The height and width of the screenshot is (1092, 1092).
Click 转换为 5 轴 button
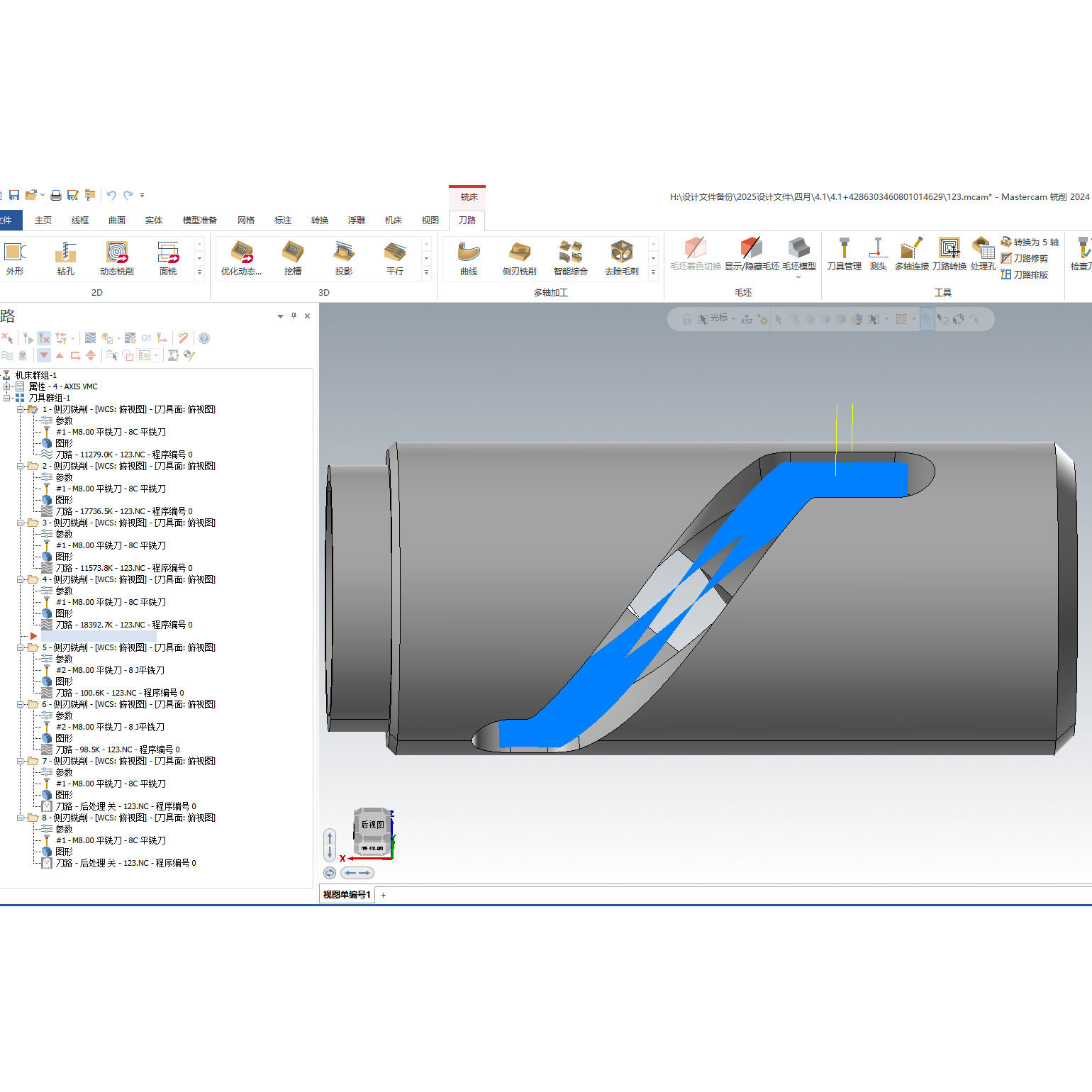pyautogui.click(x=1030, y=242)
